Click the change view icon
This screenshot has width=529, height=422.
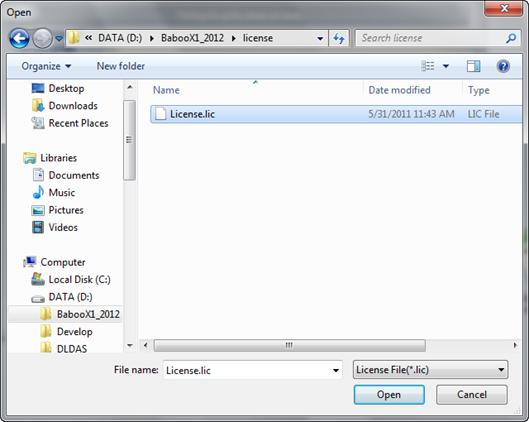coord(428,66)
